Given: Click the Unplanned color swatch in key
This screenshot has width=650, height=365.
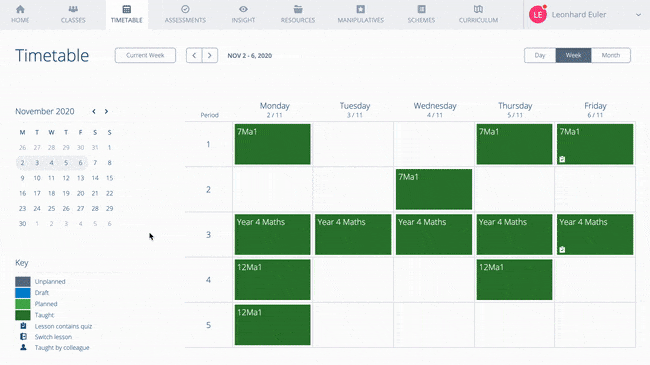Looking at the screenshot, I should 23,282.
